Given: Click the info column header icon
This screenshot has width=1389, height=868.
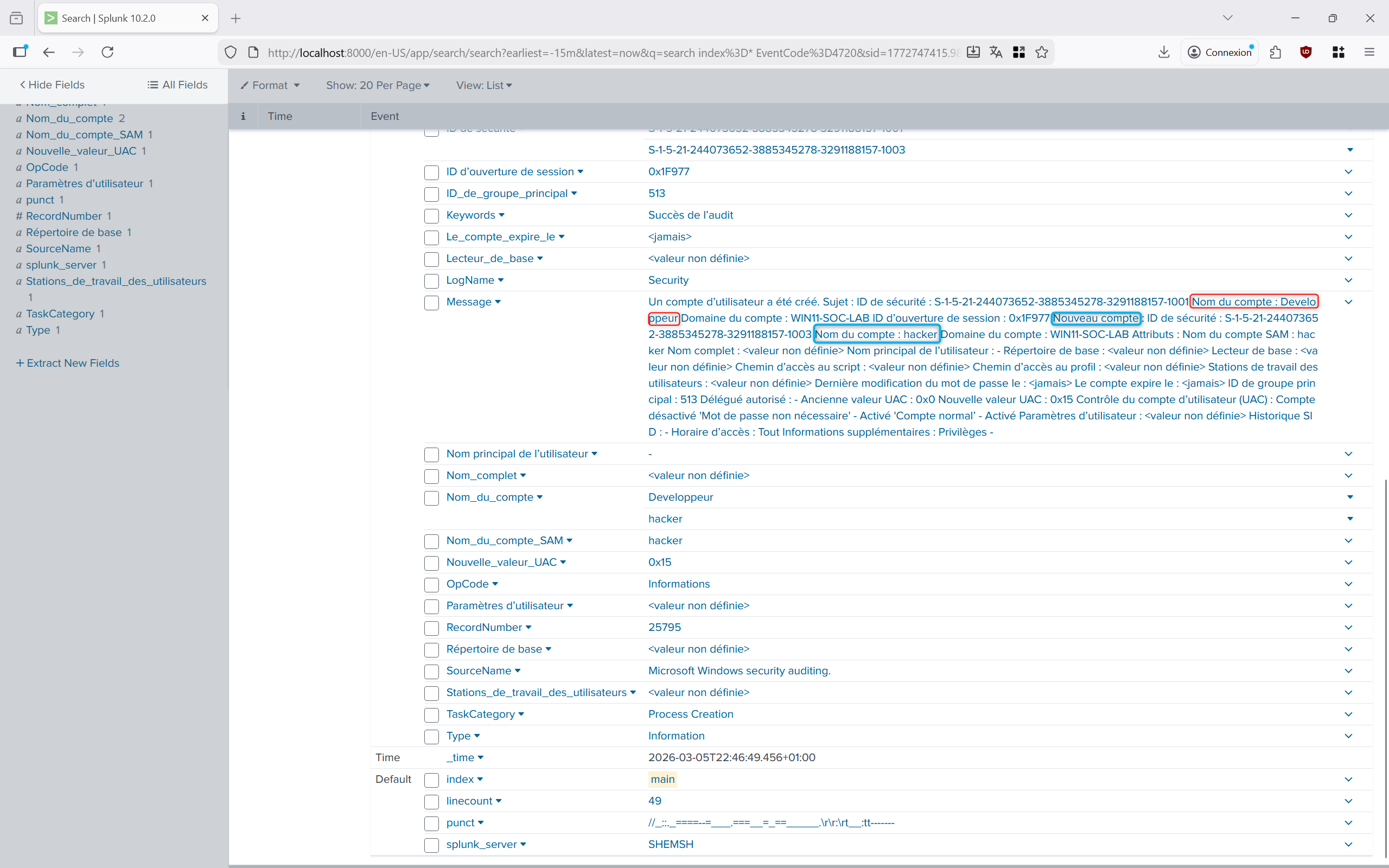Looking at the screenshot, I should 243,117.
